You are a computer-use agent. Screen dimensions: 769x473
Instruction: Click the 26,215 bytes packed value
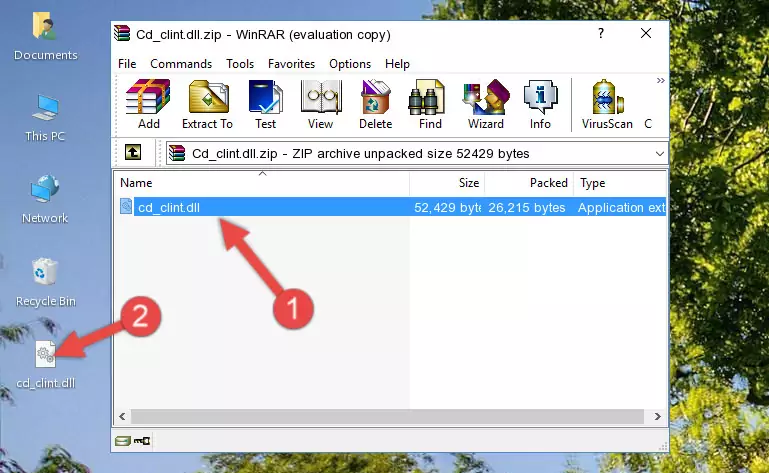point(527,208)
